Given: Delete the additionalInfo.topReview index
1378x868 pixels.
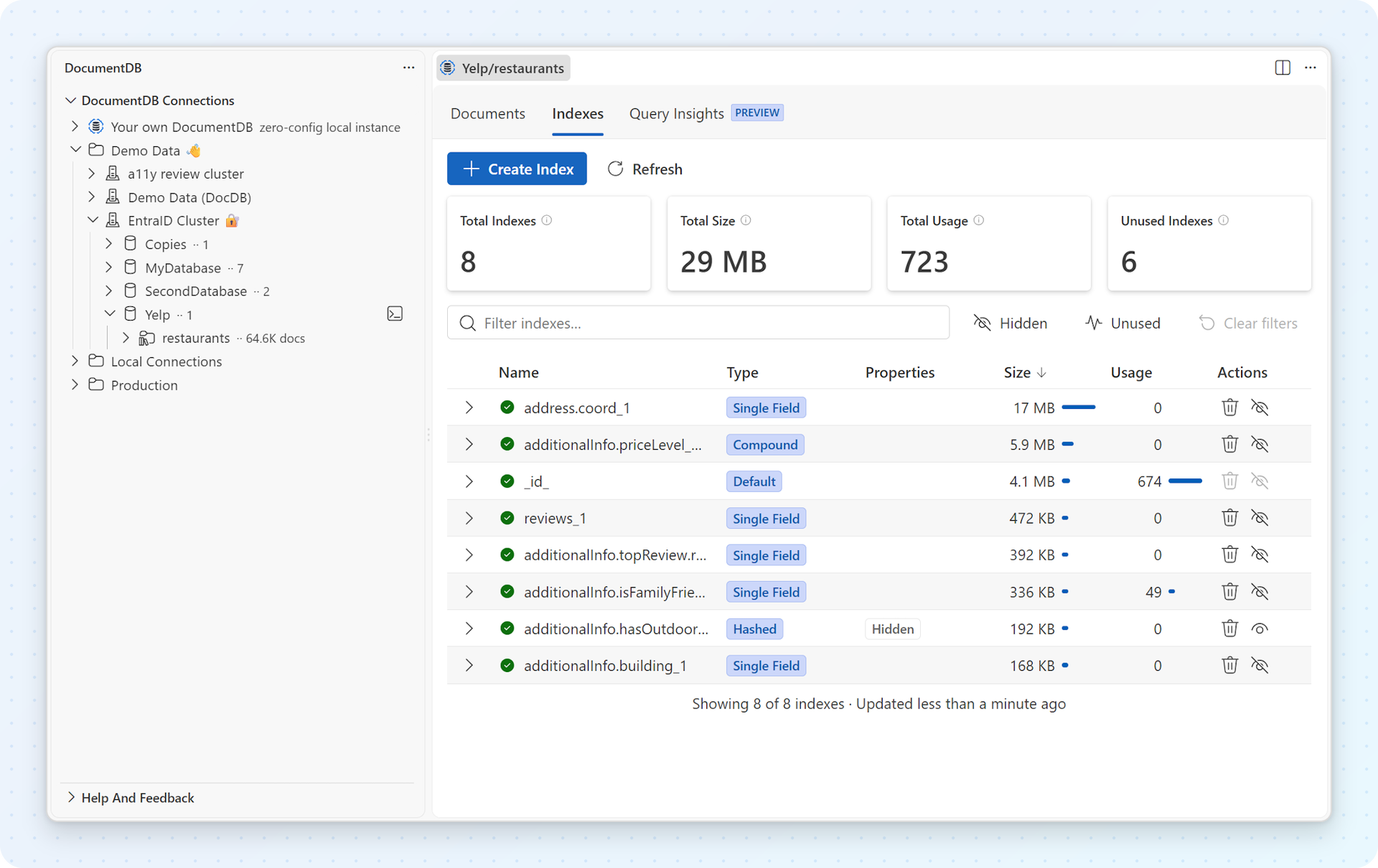Looking at the screenshot, I should click(1229, 555).
